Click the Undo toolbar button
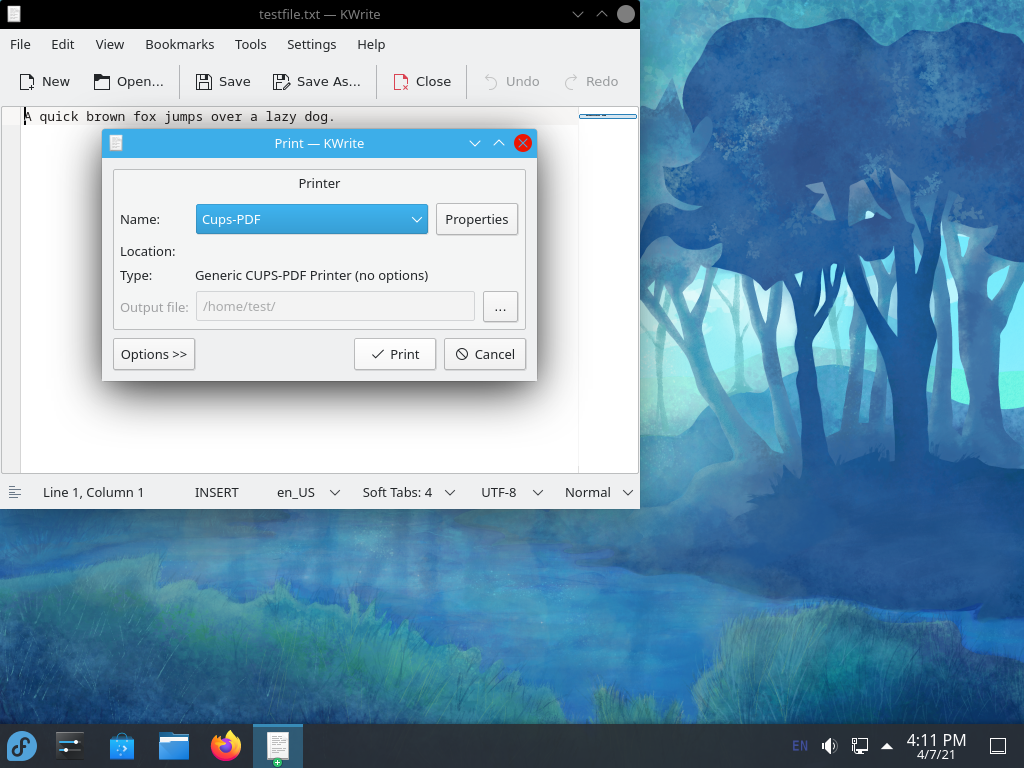This screenshot has width=1024, height=768. (x=511, y=82)
